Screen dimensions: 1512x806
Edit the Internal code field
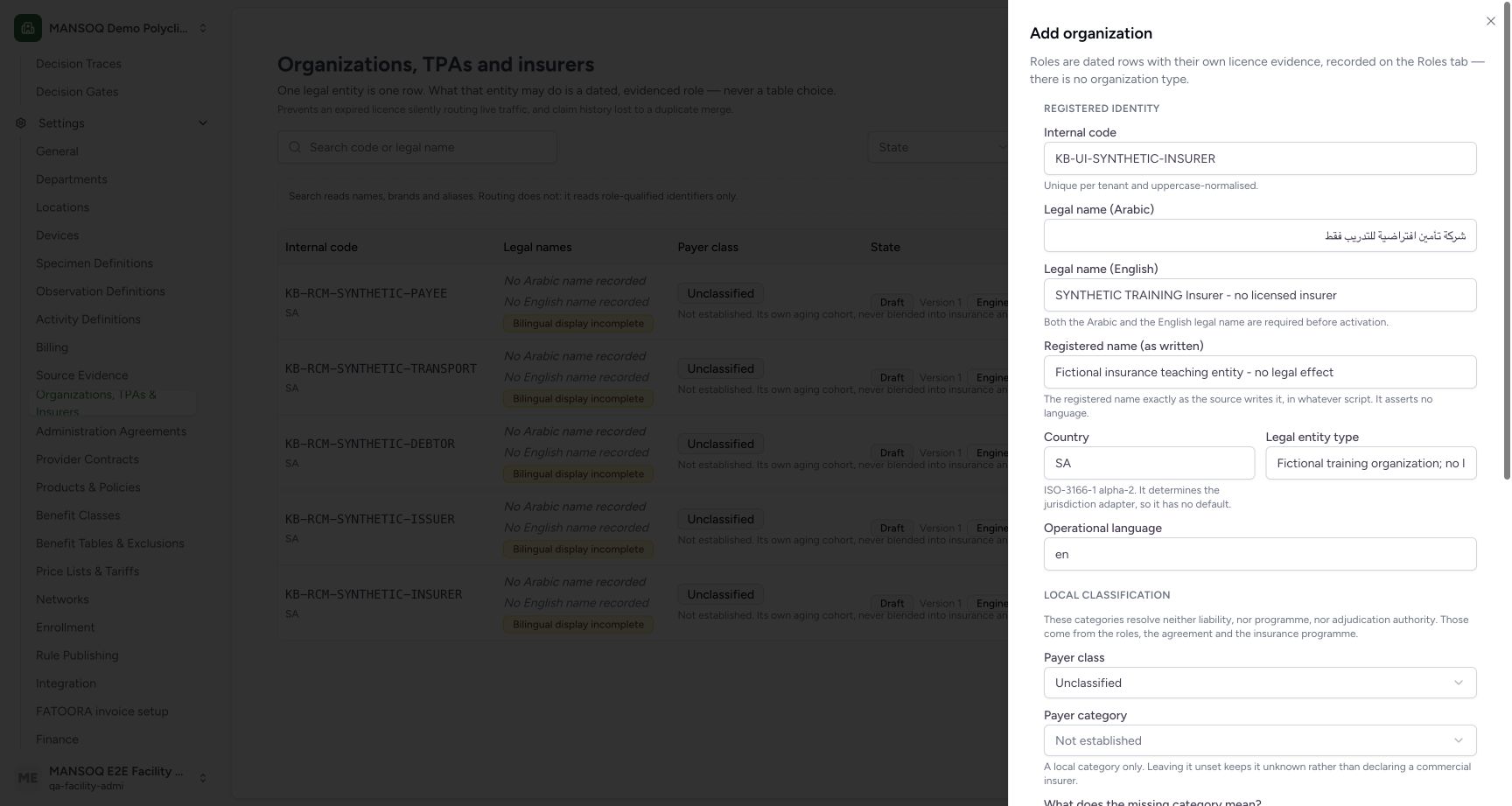(1260, 158)
